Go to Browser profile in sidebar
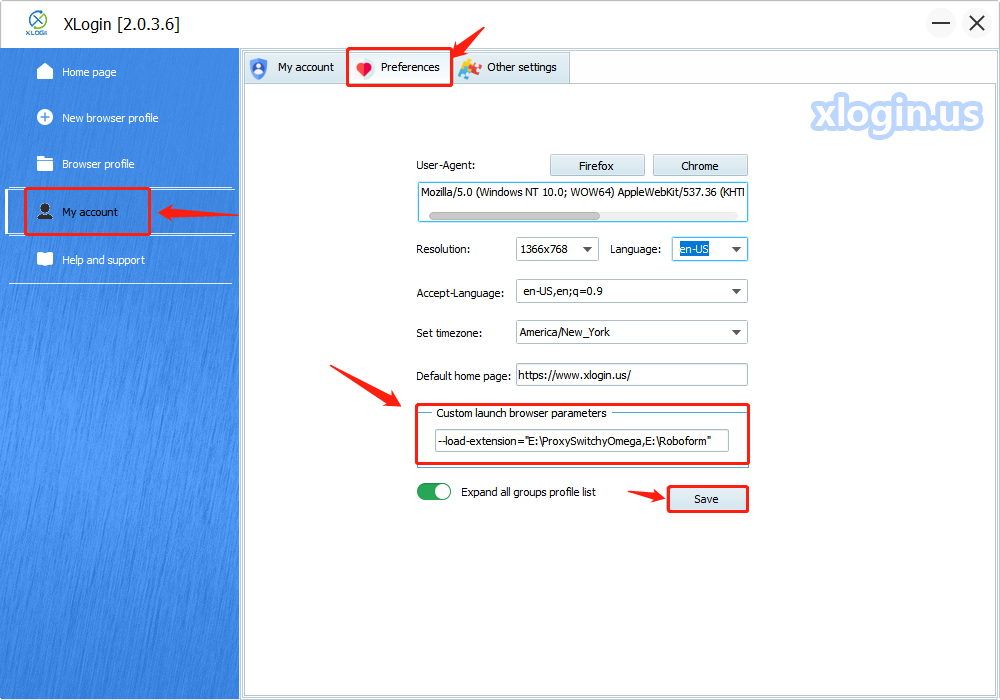The width and height of the screenshot is (1000, 700). point(98,164)
